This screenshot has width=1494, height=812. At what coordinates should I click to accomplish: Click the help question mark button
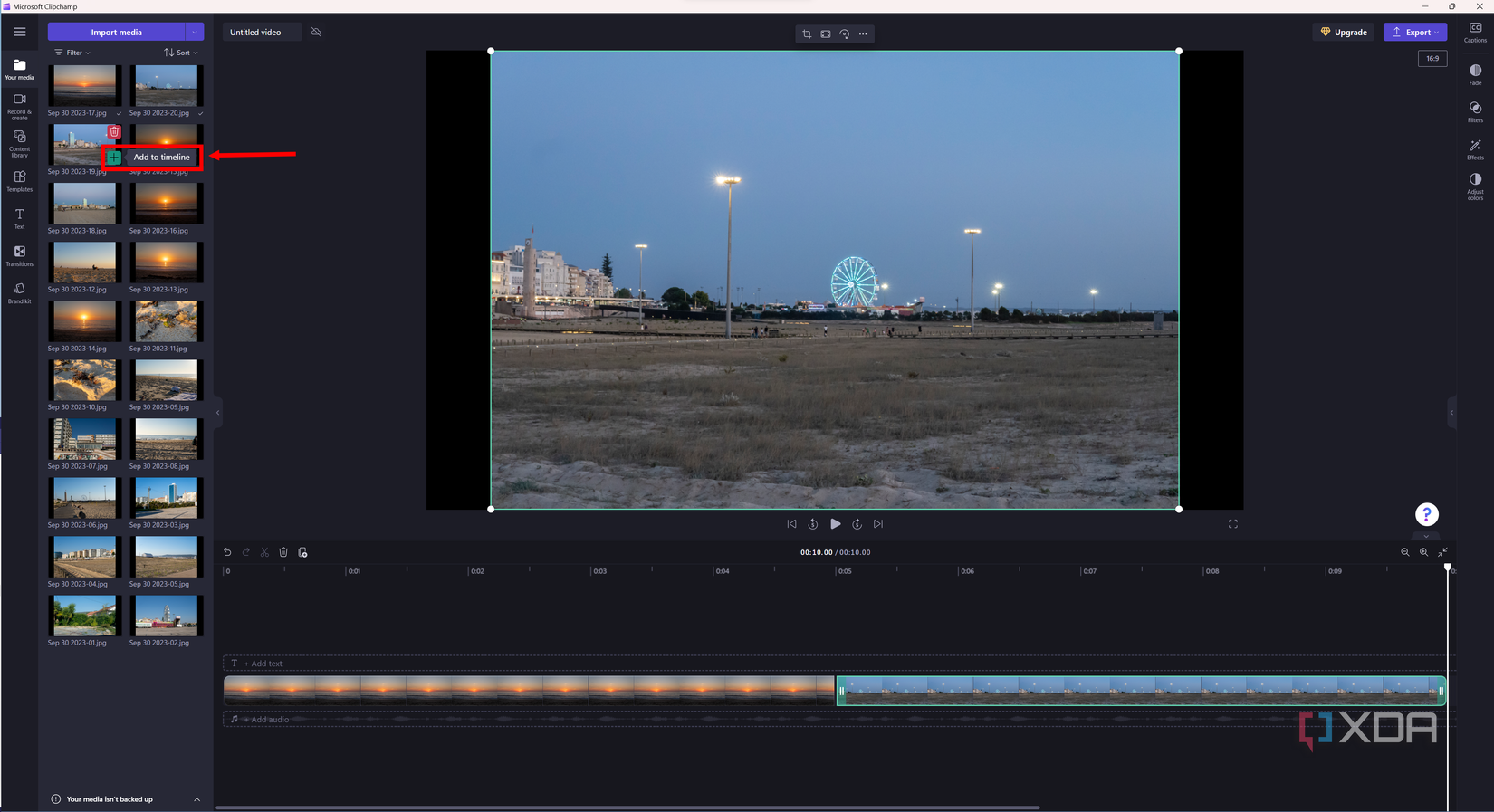click(x=1426, y=514)
